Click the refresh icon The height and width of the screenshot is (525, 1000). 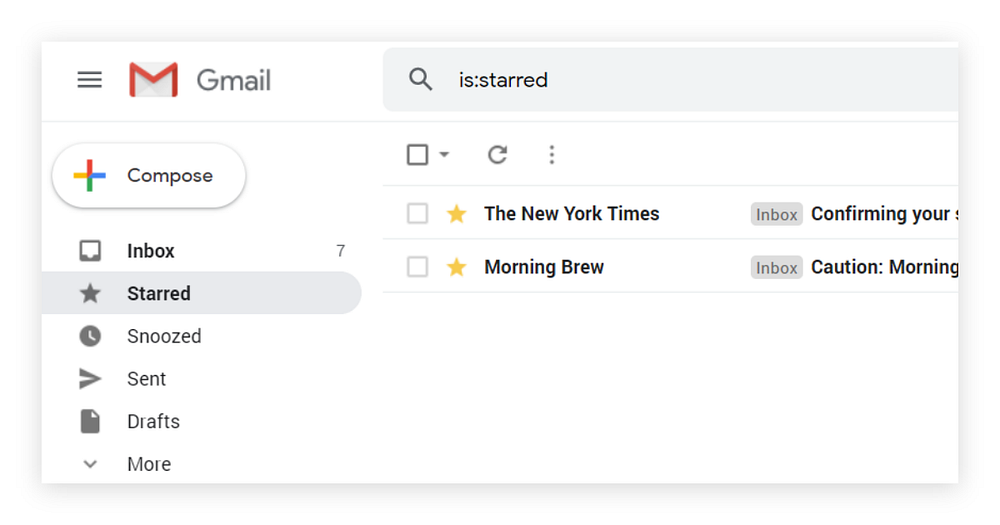[x=497, y=154]
